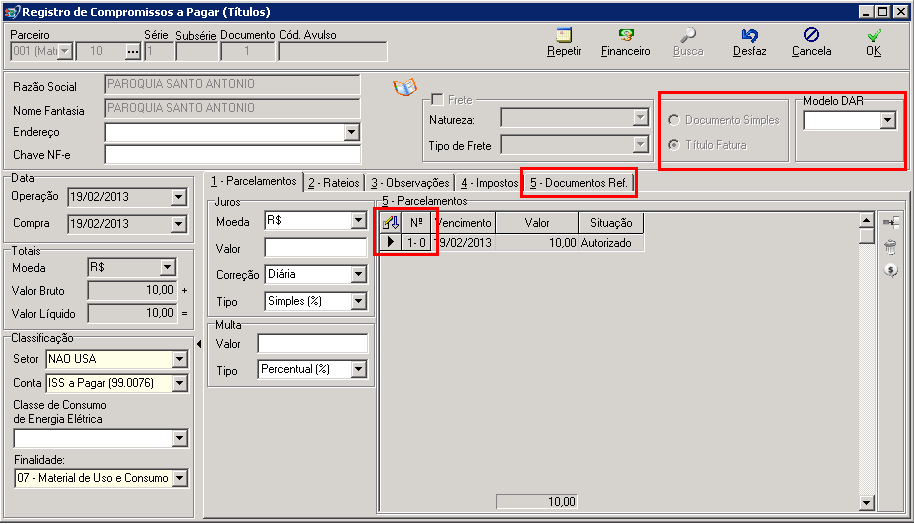Click the Vencimento column header

(x=463, y=223)
